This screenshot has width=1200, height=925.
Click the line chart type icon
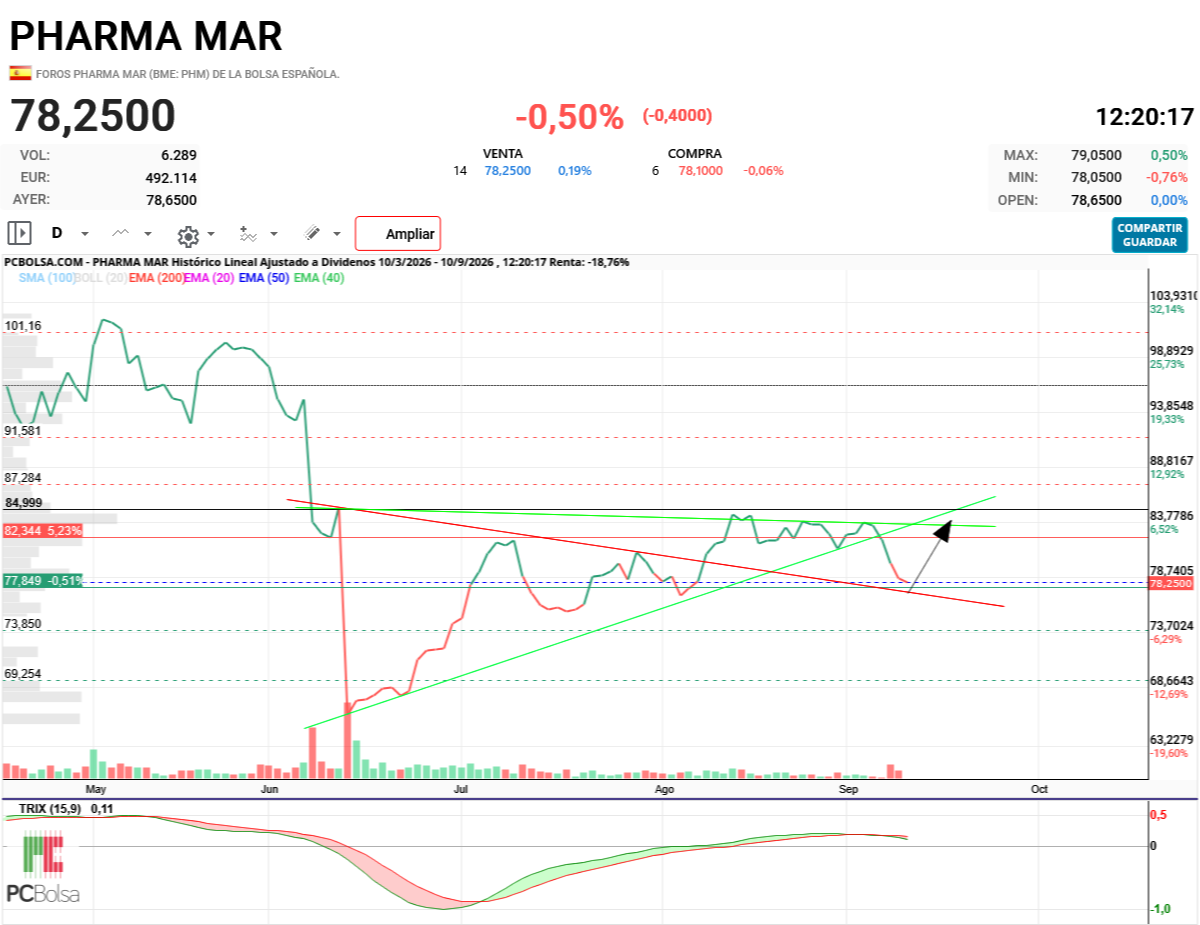121,233
